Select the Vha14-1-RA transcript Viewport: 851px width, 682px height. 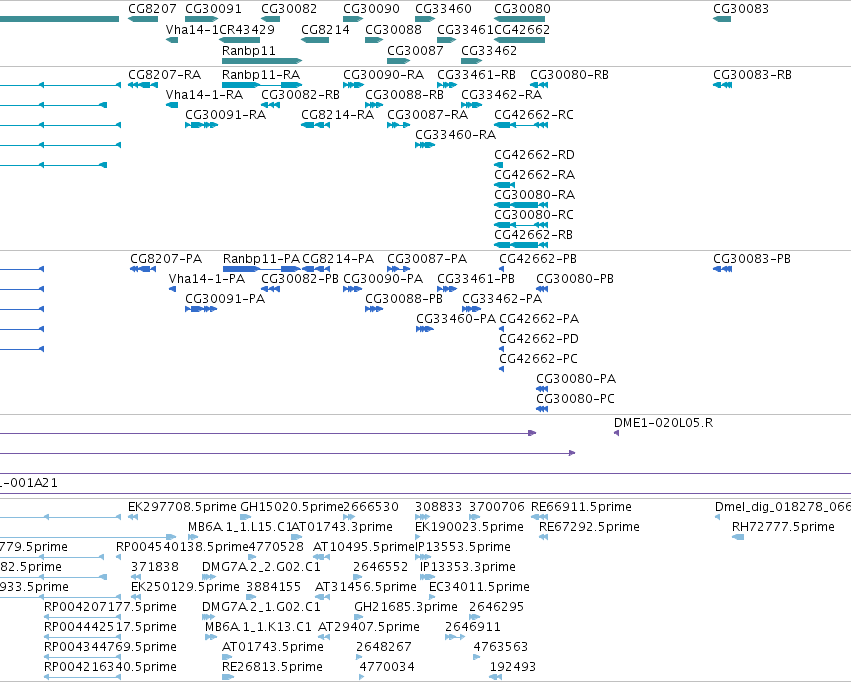point(172,105)
